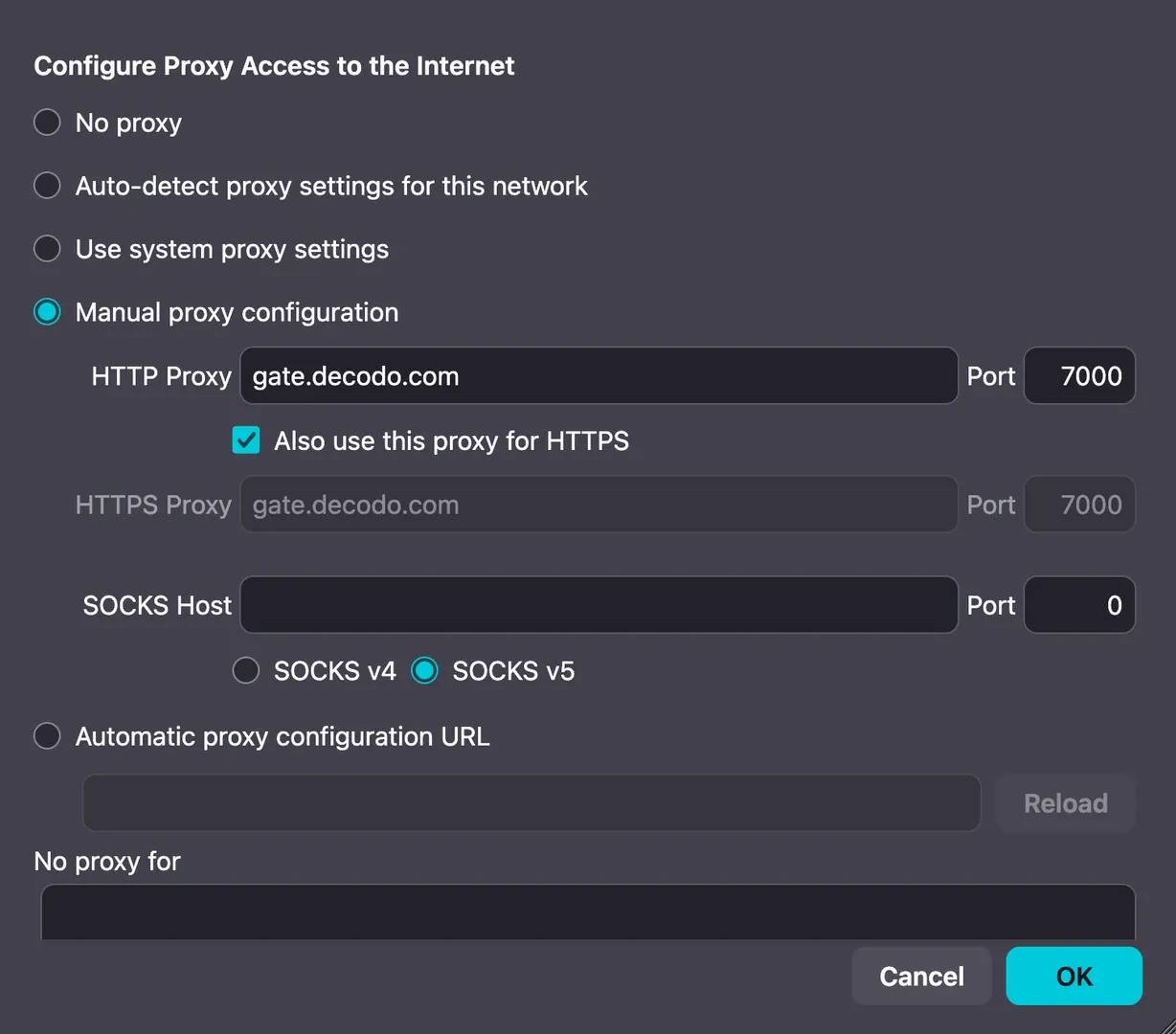Image resolution: width=1176 pixels, height=1034 pixels.
Task: Click the HTTP Proxy port field
Action: [x=1079, y=376]
